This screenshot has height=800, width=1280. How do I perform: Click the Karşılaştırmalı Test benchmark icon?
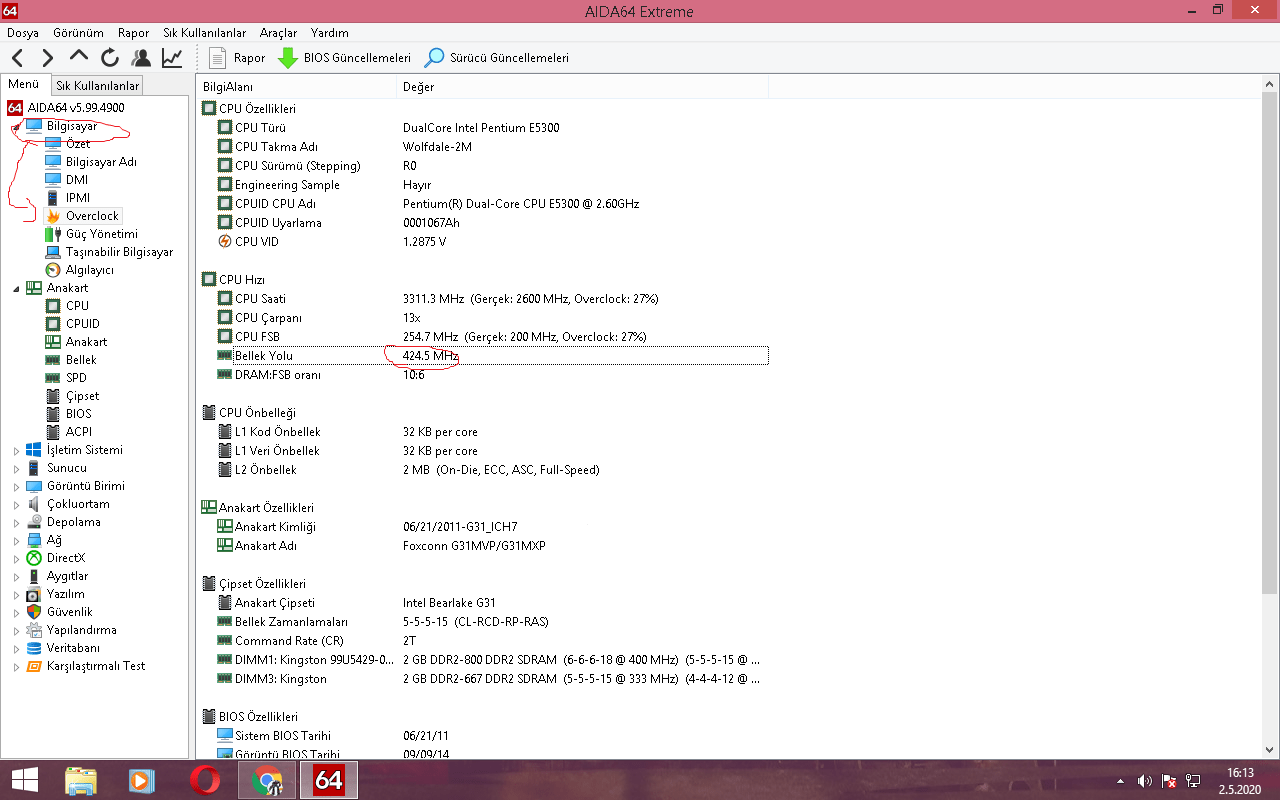point(34,666)
